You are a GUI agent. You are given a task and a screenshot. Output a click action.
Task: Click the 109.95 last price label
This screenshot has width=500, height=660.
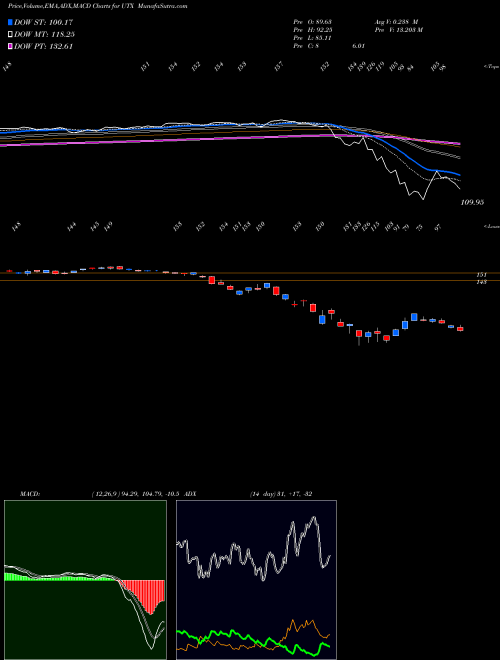[x=473, y=202]
